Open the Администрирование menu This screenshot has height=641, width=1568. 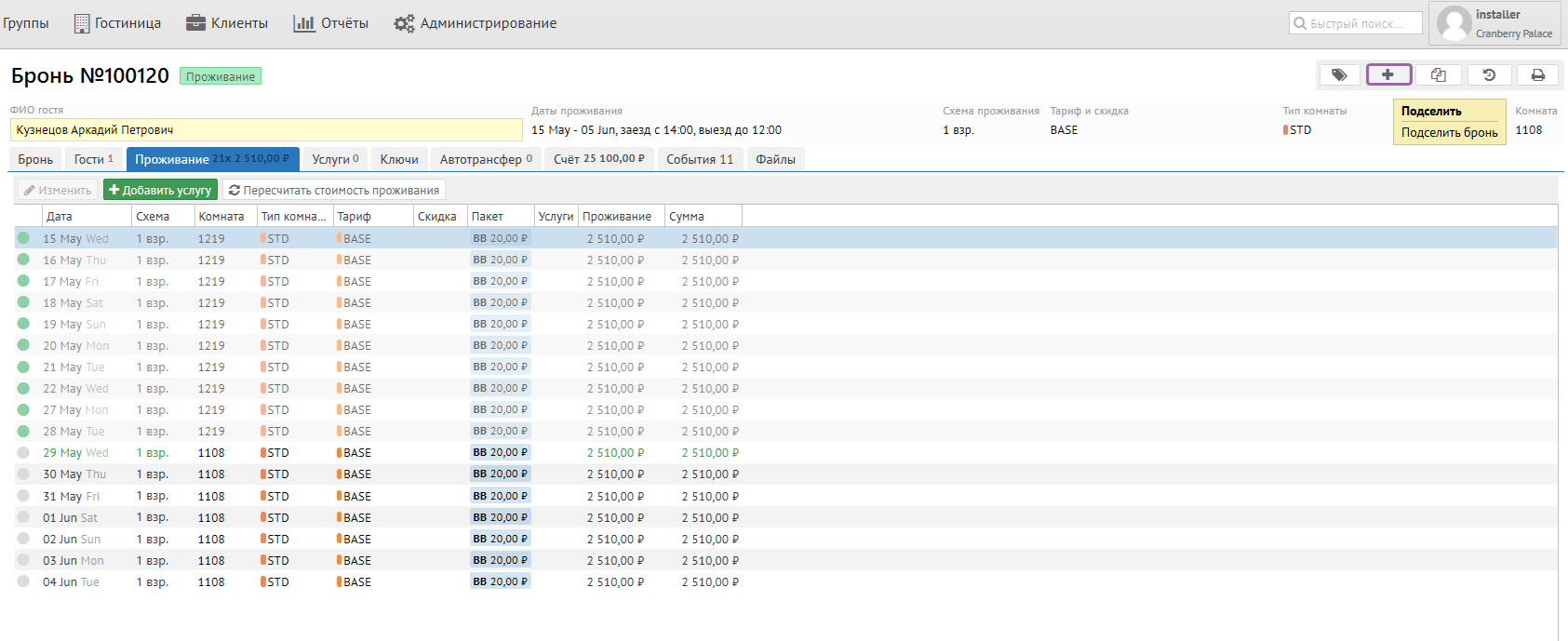point(476,23)
